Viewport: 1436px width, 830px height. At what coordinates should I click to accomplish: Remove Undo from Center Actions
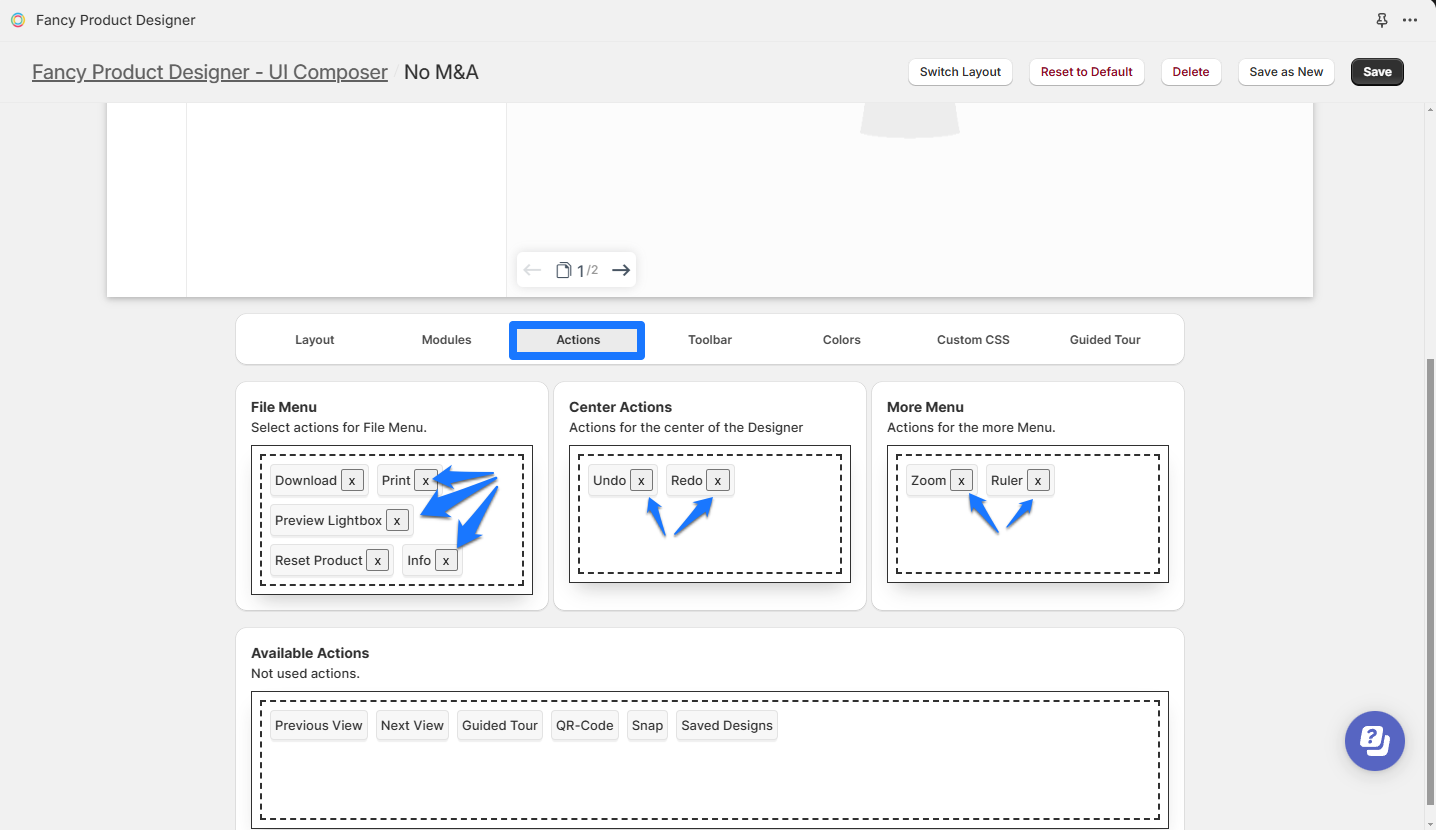[642, 481]
